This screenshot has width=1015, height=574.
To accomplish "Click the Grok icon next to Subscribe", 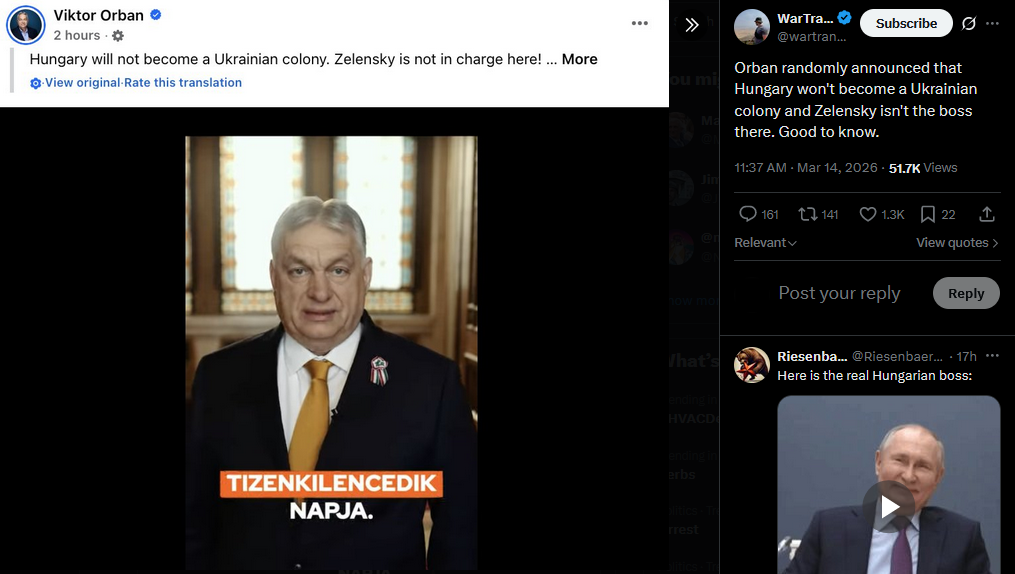I will click(x=968, y=23).
